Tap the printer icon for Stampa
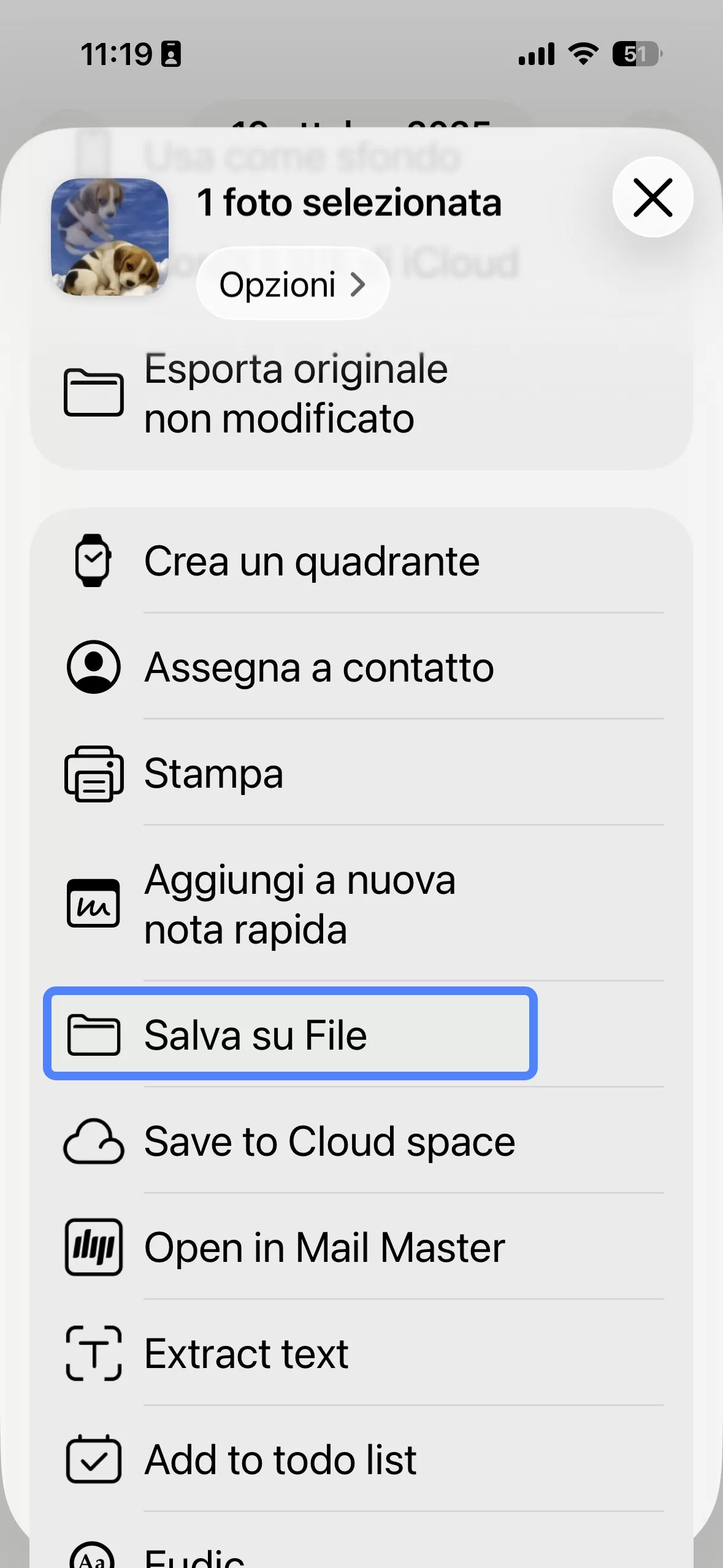 click(x=94, y=773)
